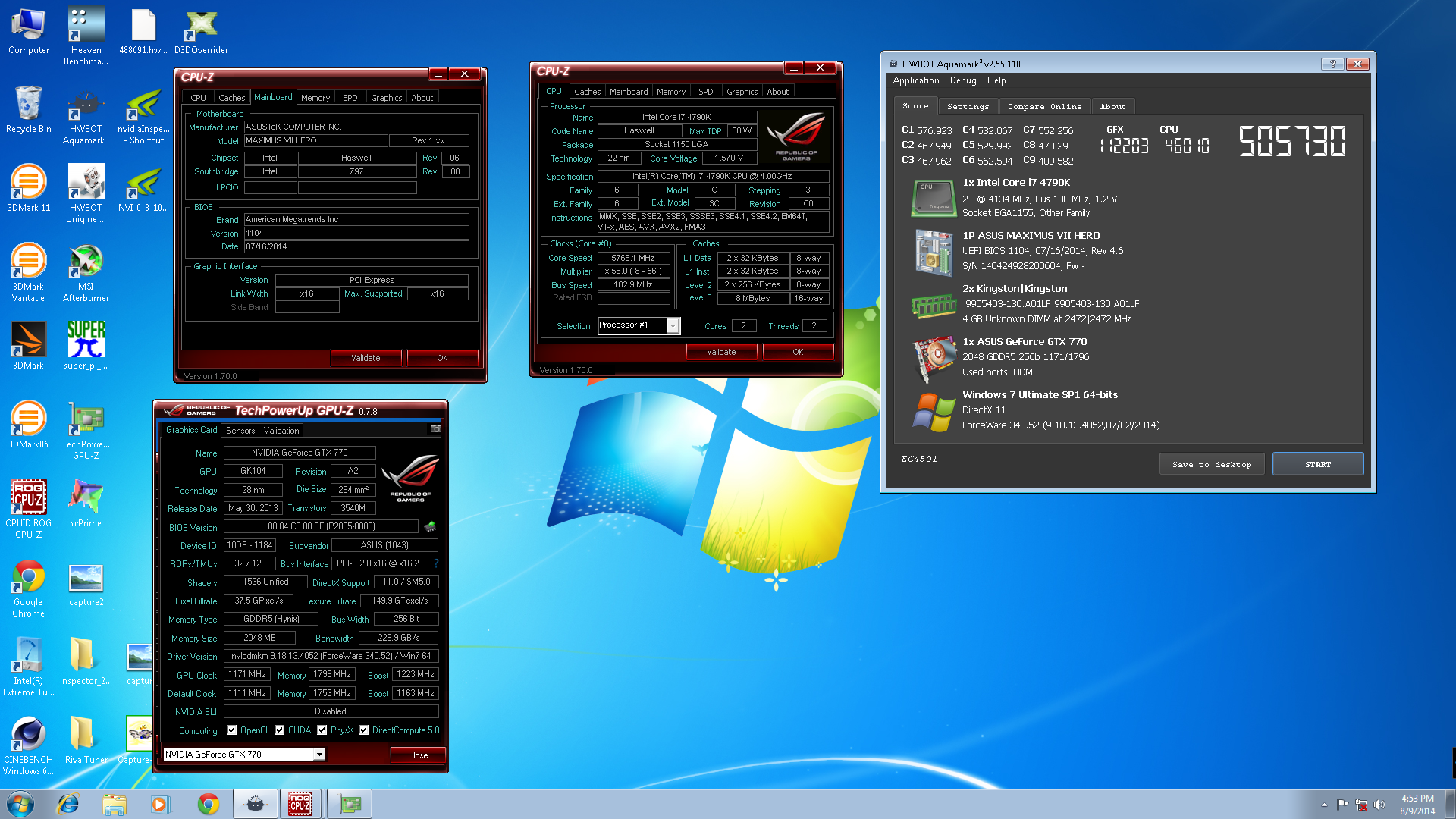This screenshot has width=1456, height=819.
Task: Open HWBOT Aquamark3 desktop shortcut
Action: pyautogui.click(x=86, y=118)
